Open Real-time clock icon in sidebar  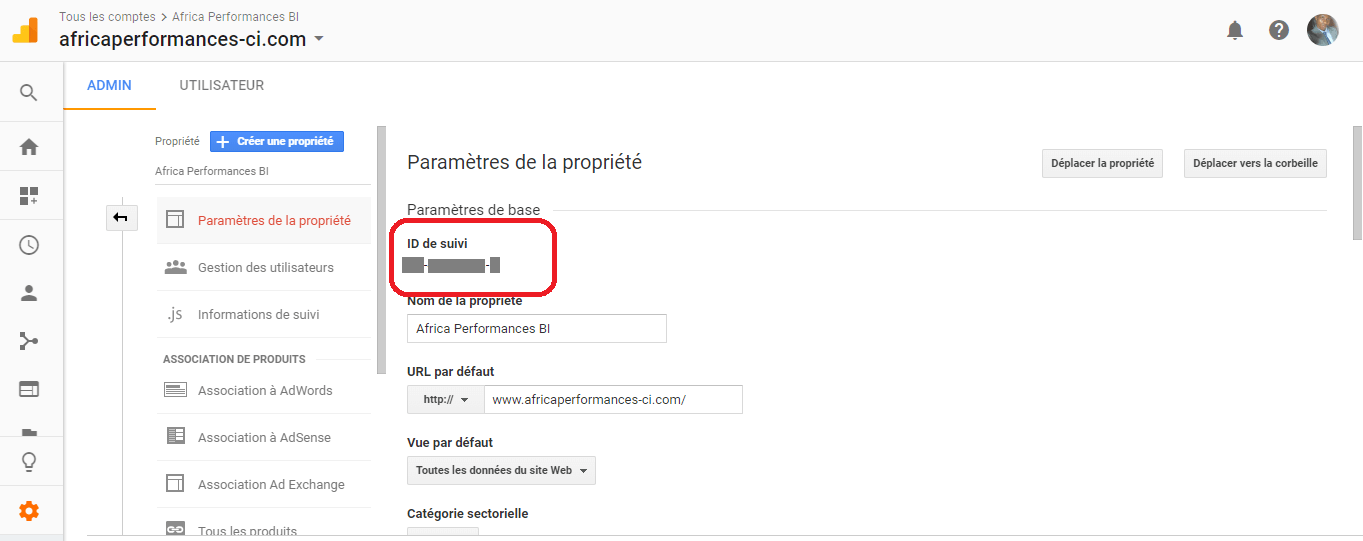(x=29, y=245)
